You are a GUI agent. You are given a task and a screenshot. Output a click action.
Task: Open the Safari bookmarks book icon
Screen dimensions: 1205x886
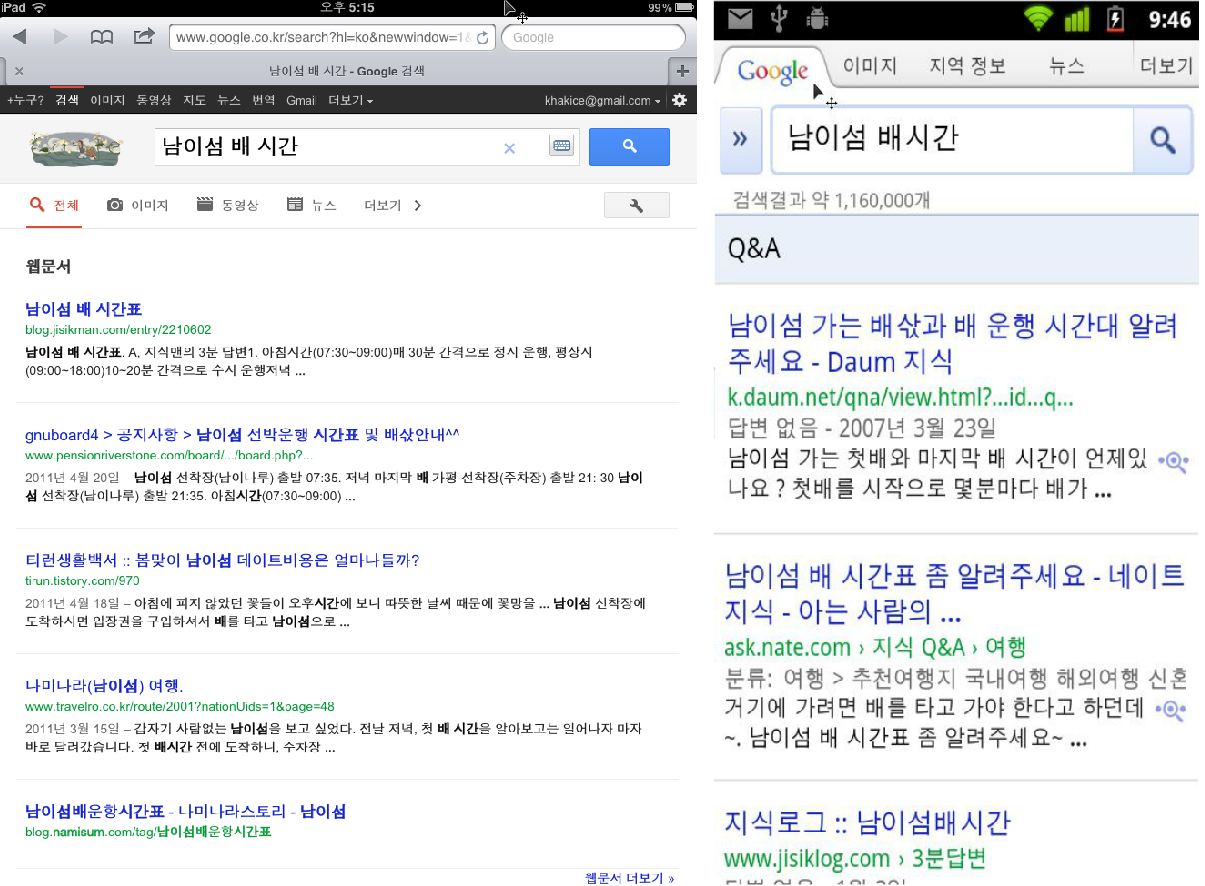point(101,37)
